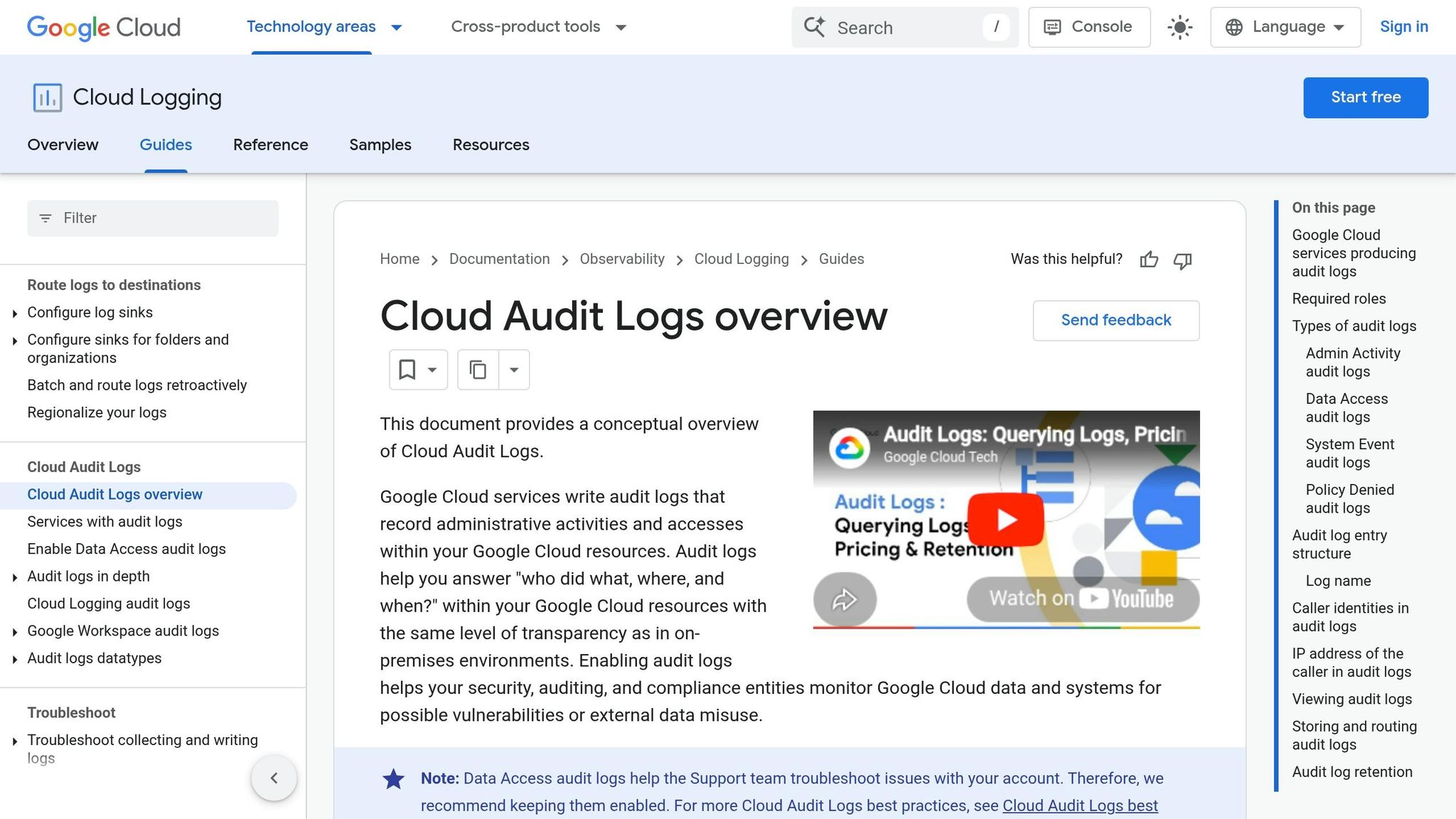1456x819 pixels.
Task: Open the Console button
Action: (1089, 27)
